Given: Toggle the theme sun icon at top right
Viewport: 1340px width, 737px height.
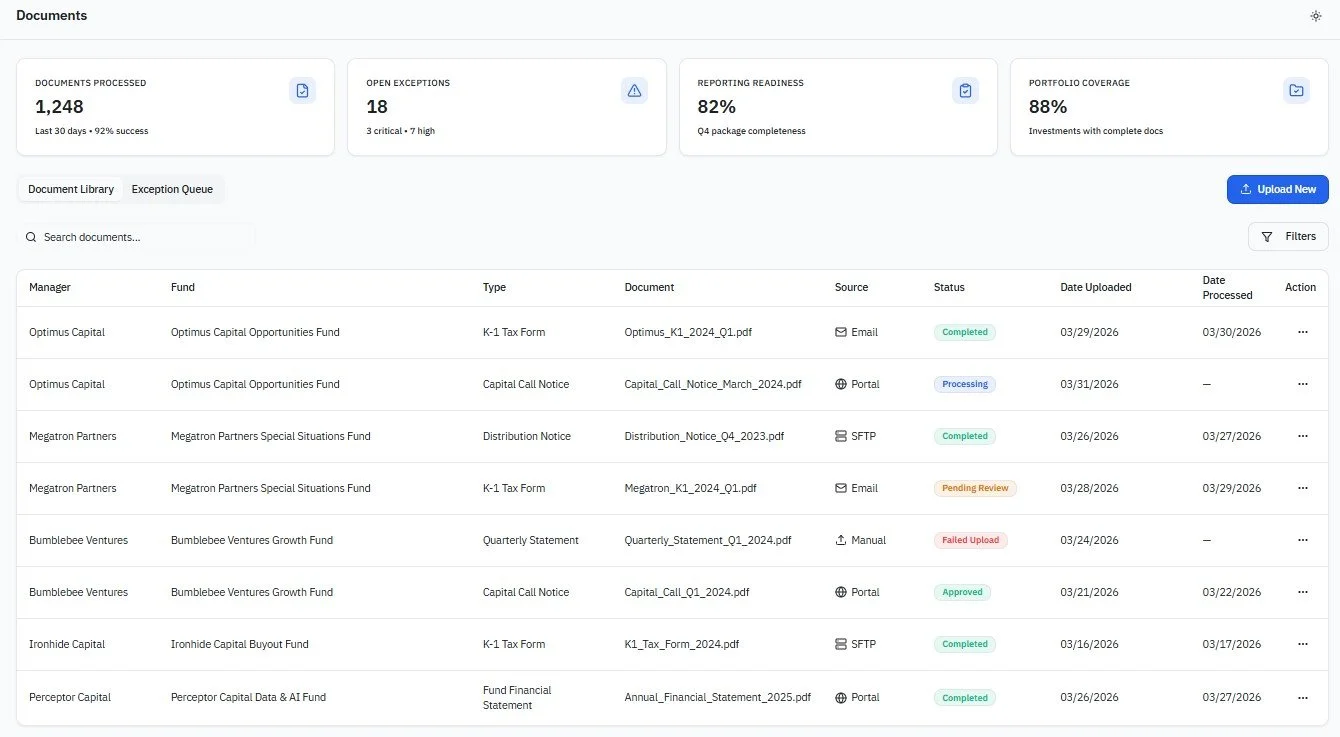Looking at the screenshot, I should pyautogui.click(x=1316, y=16).
